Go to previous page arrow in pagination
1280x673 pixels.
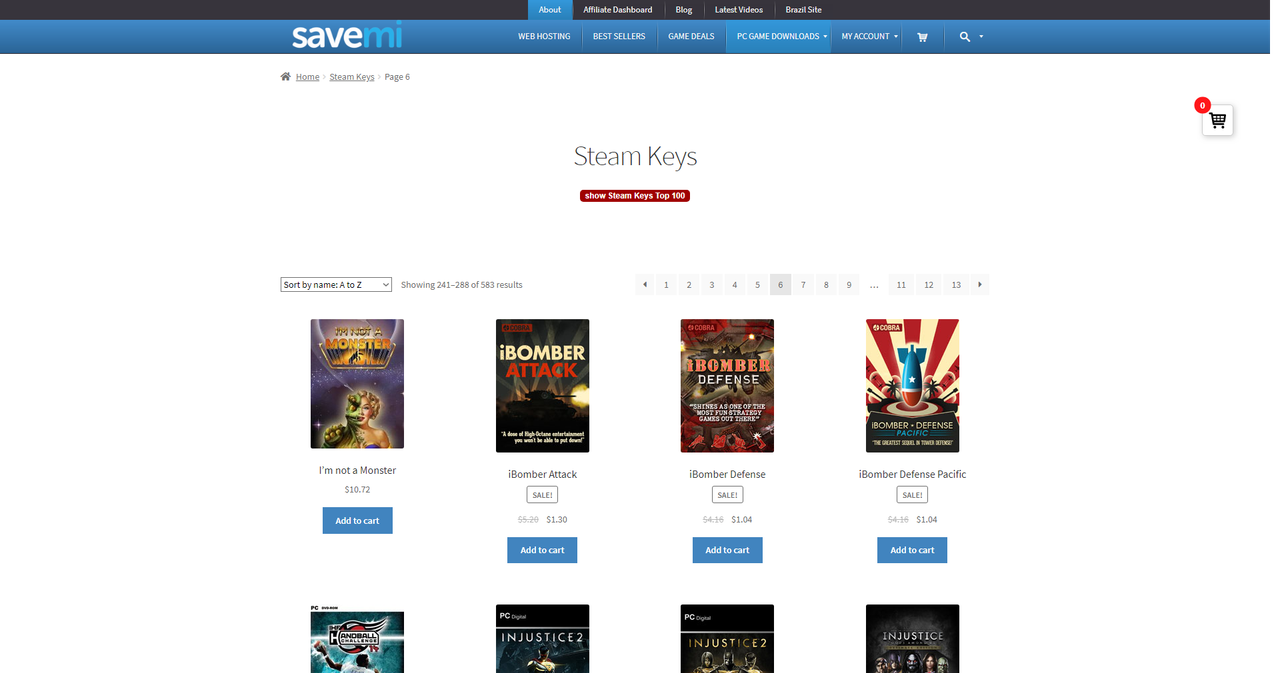click(x=645, y=285)
